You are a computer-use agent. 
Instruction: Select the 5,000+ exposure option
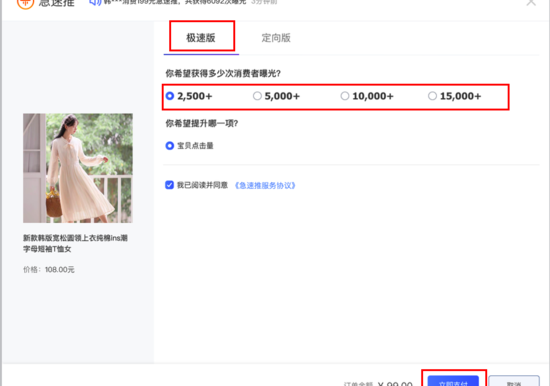click(x=276, y=96)
